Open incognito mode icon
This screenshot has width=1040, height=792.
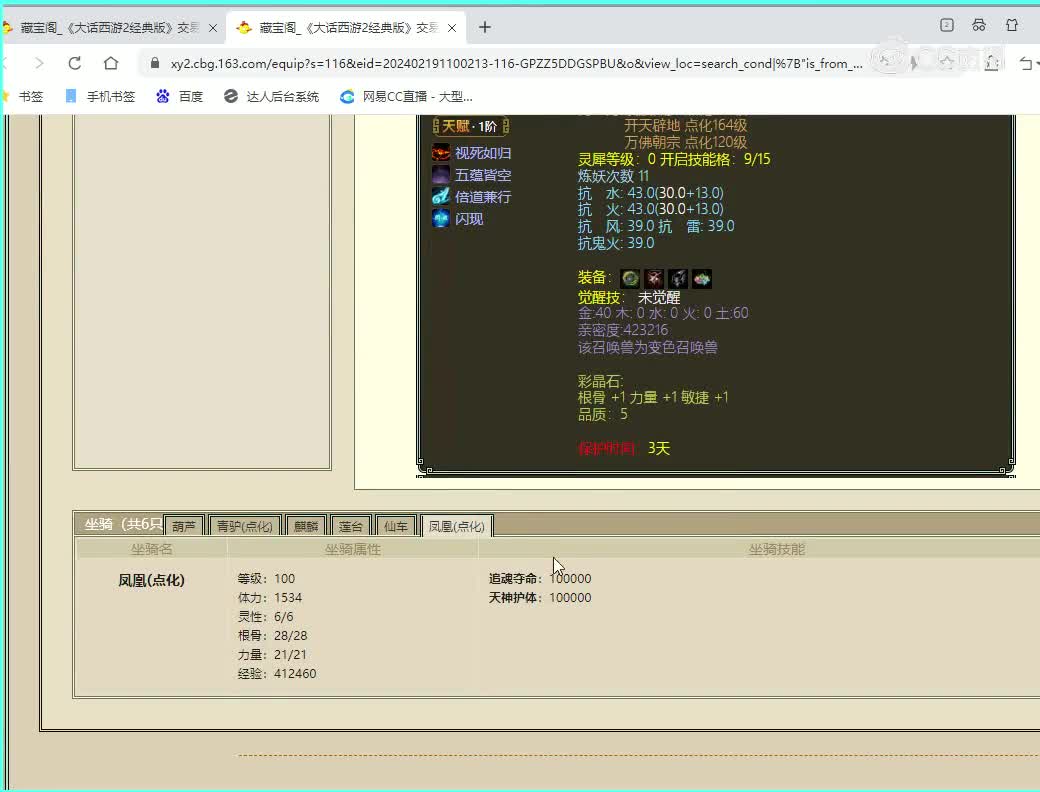(x=979, y=25)
